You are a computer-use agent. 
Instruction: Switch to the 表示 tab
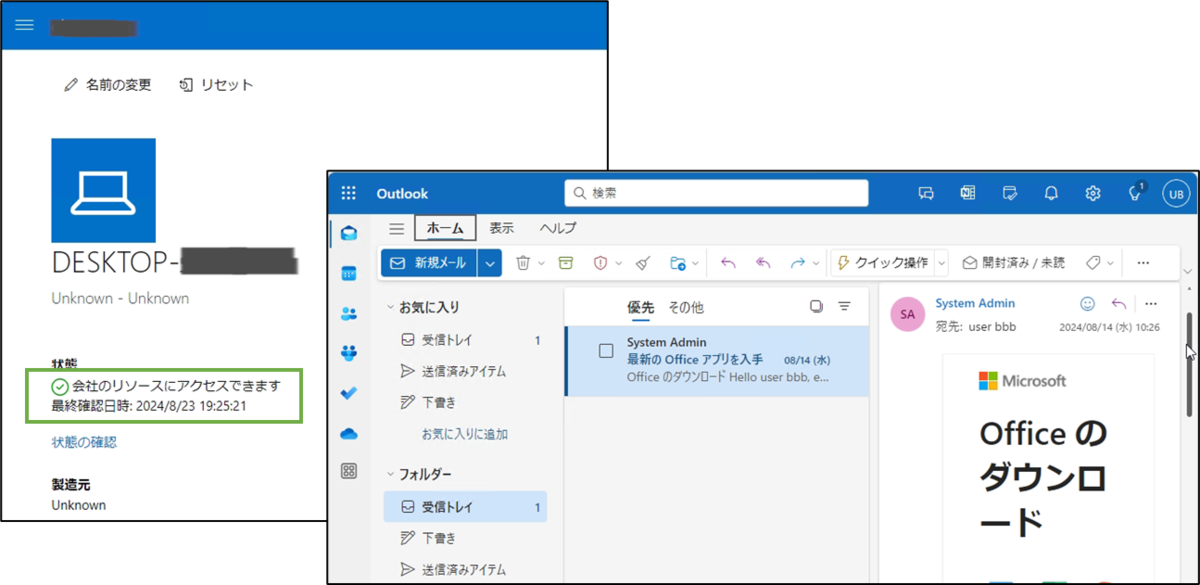point(502,228)
